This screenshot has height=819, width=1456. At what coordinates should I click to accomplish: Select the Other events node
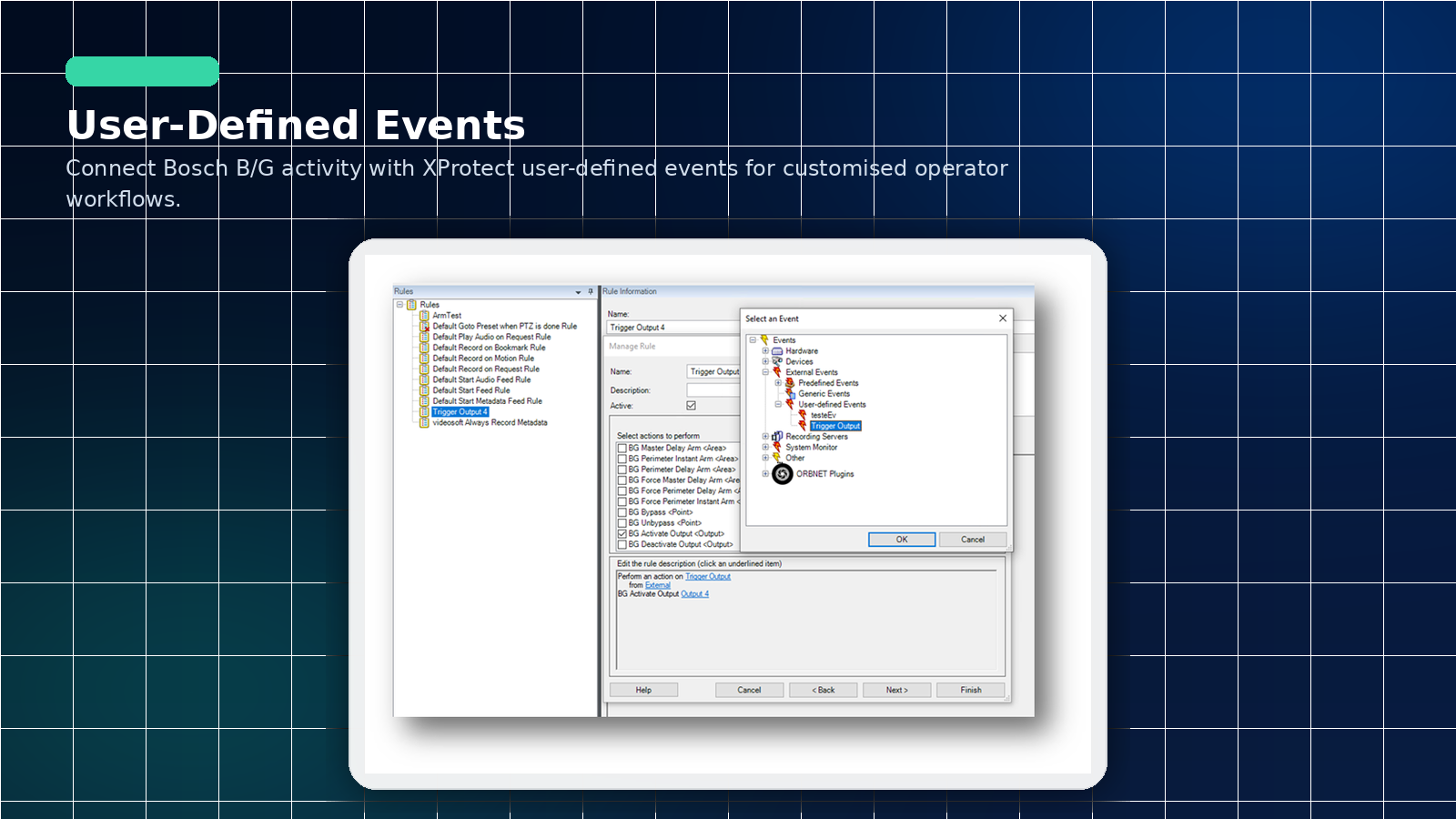(795, 458)
